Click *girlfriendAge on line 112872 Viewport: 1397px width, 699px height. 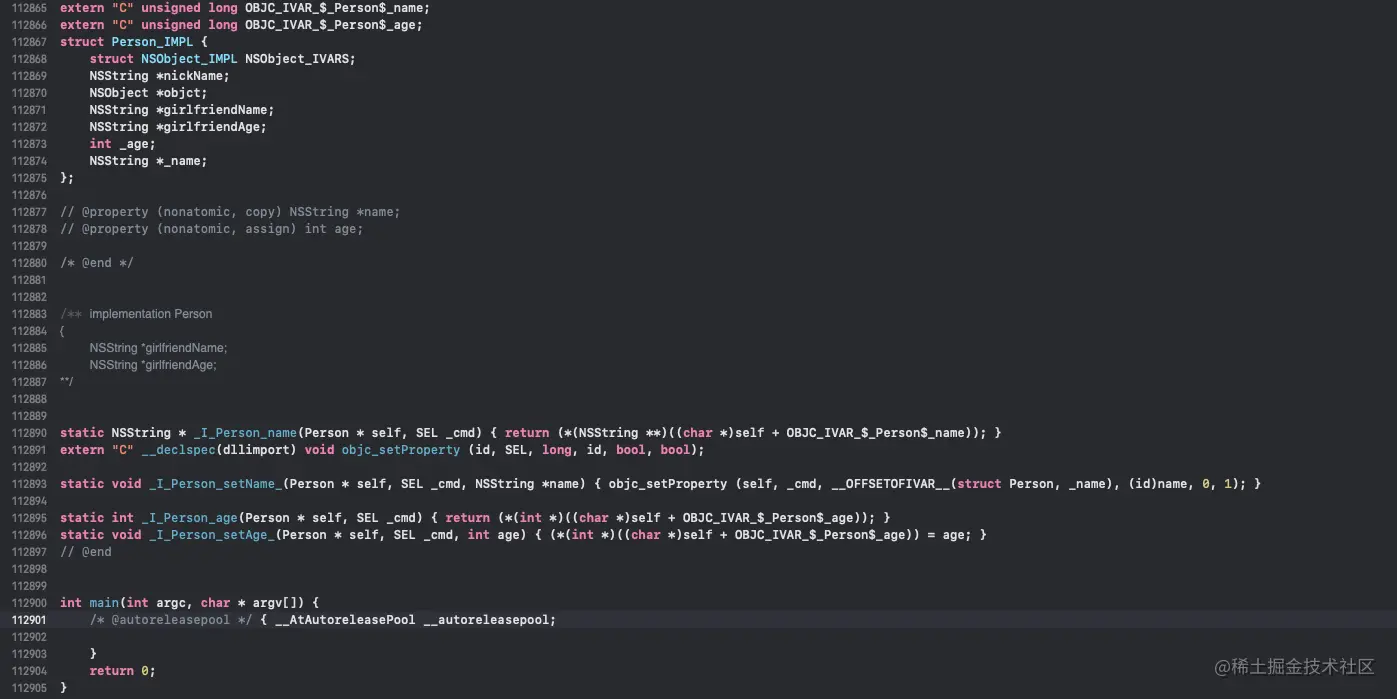point(207,127)
